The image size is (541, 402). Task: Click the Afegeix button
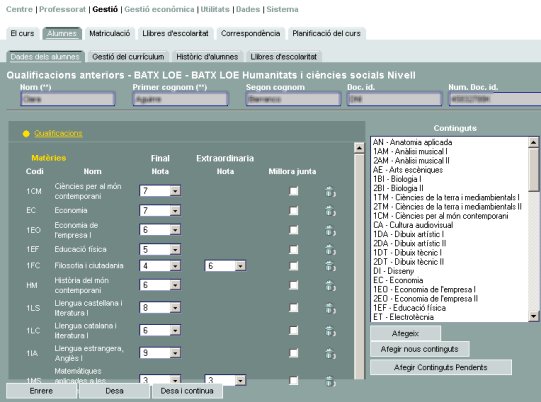(x=405, y=334)
